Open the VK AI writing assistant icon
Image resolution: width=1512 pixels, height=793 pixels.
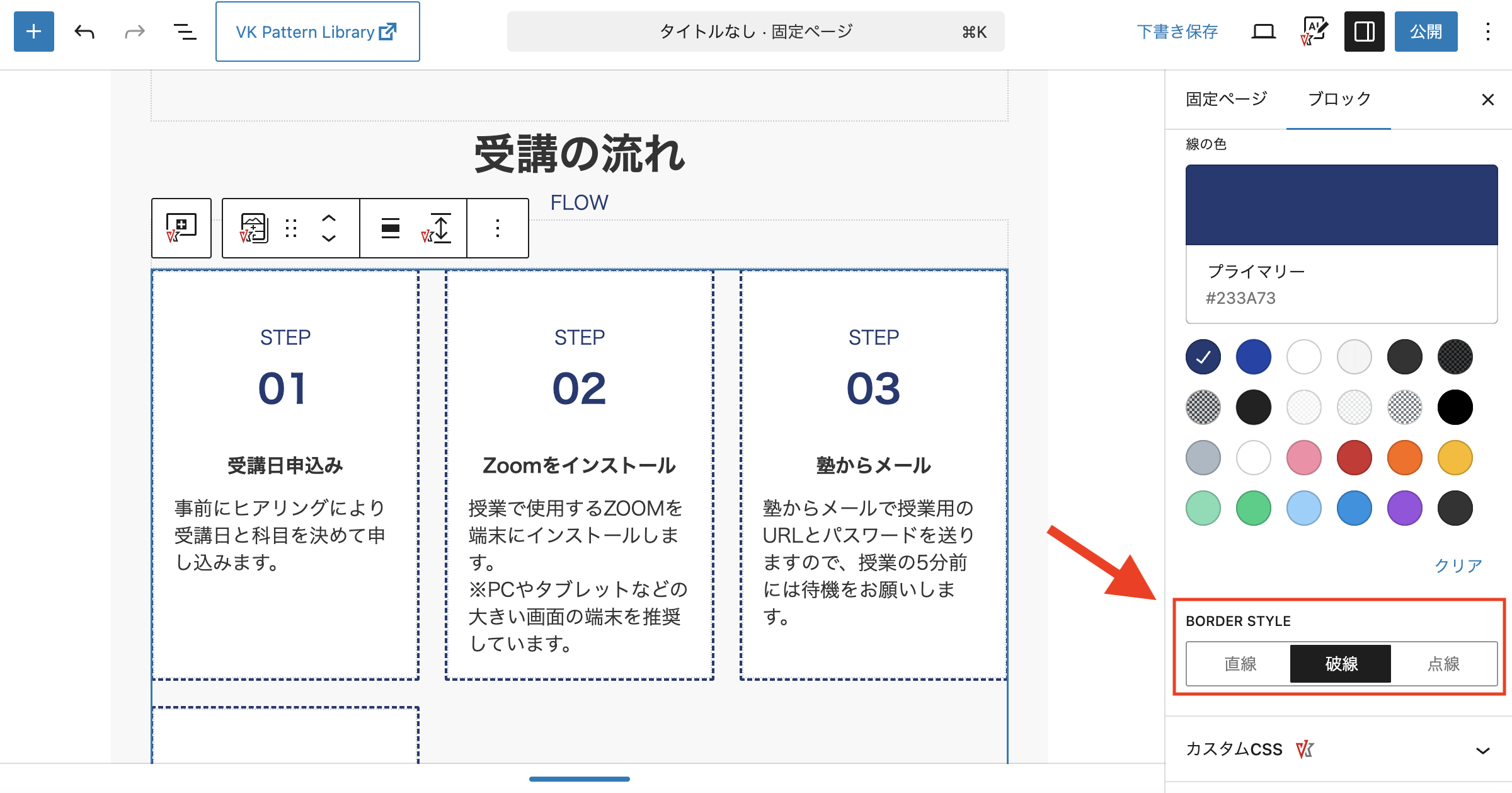pos(1314,32)
